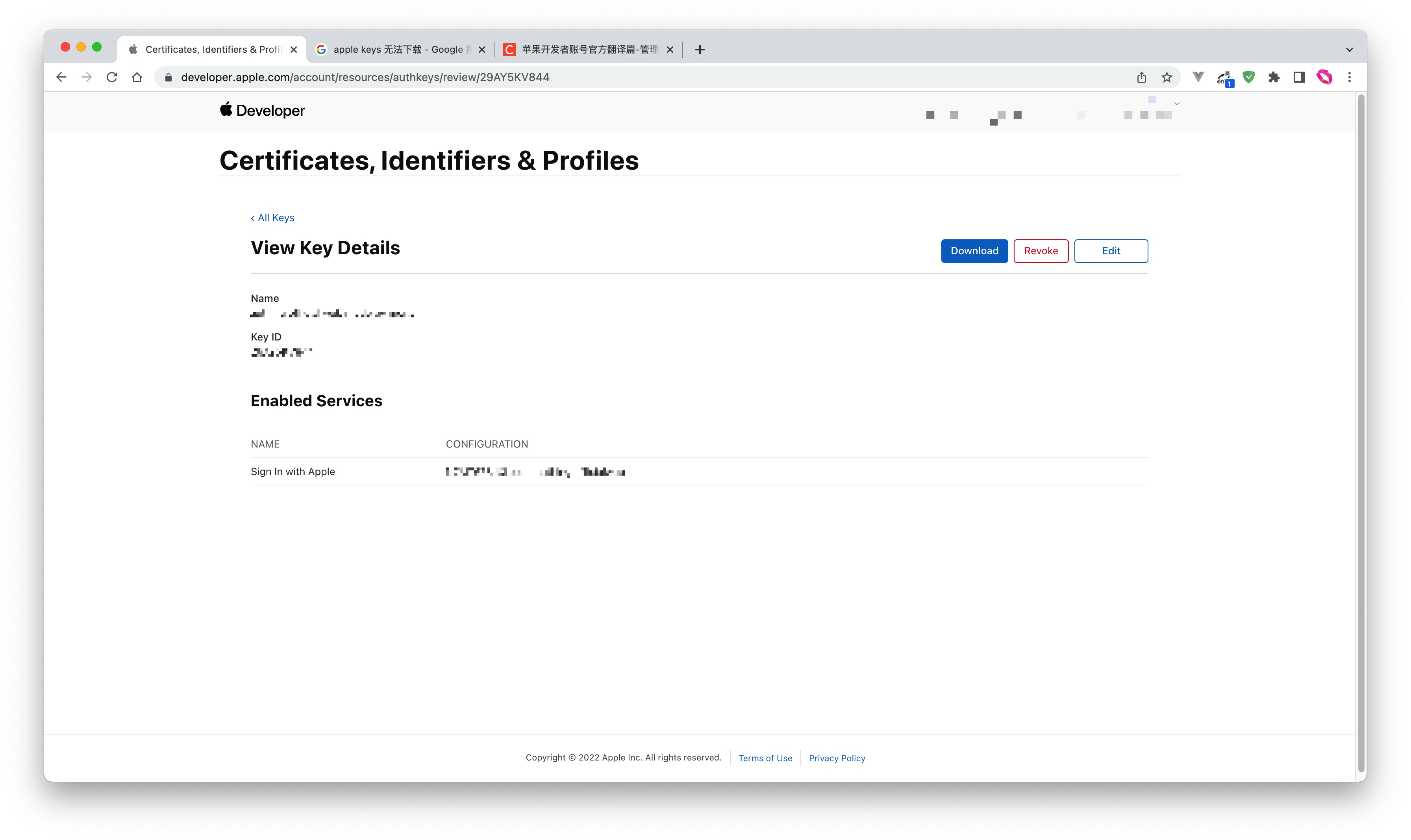Expand the account dropdown chevron
1411x840 pixels.
pyautogui.click(x=1177, y=104)
